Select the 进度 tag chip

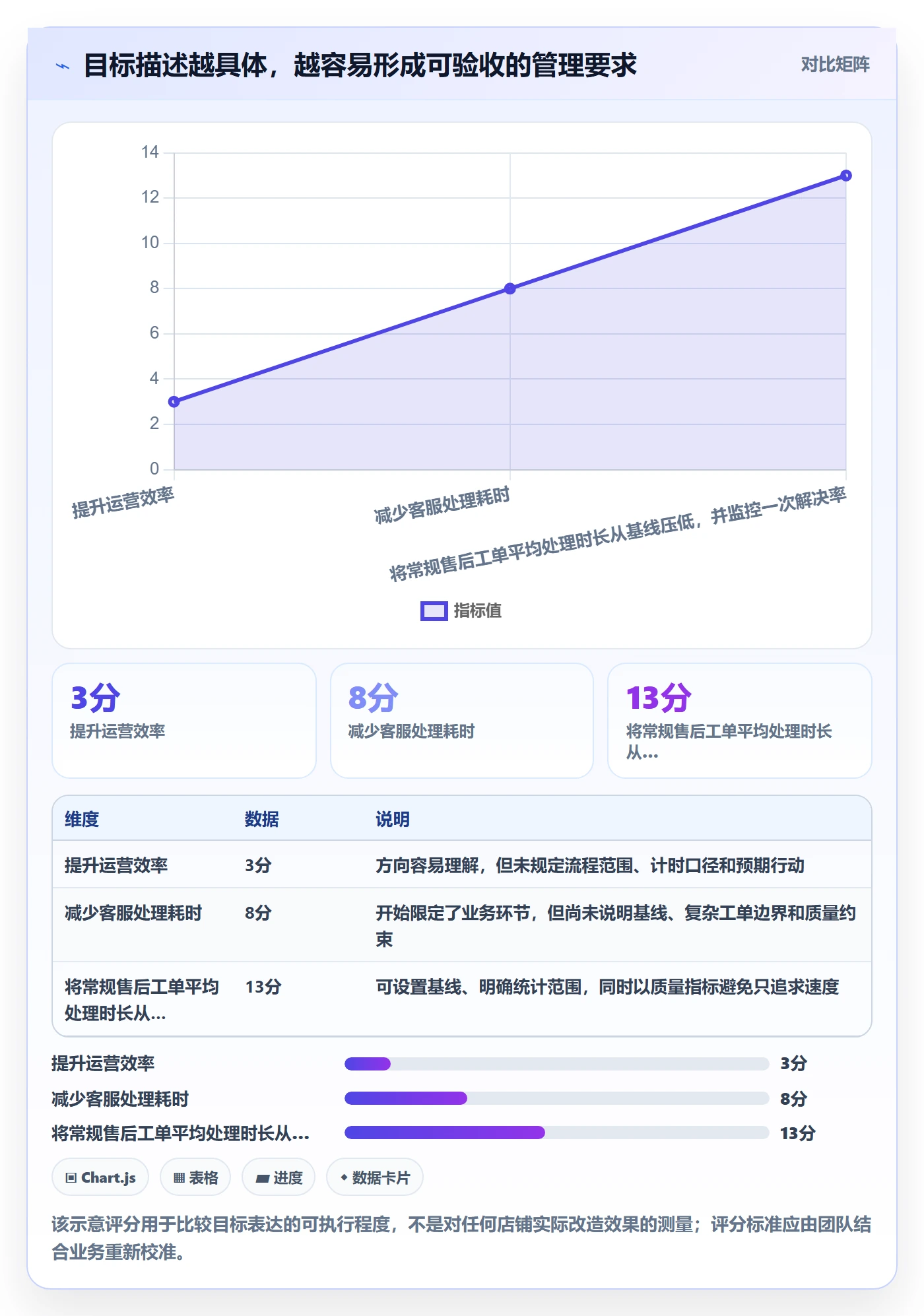pyautogui.click(x=279, y=1177)
